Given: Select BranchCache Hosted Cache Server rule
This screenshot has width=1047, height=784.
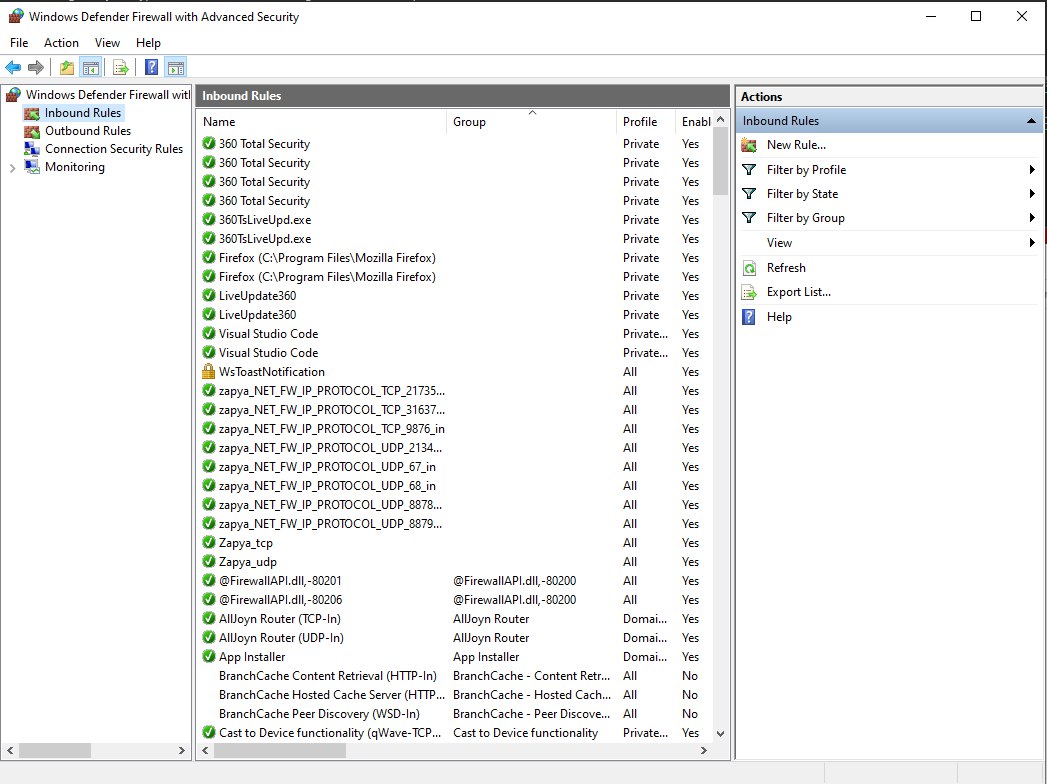Looking at the screenshot, I should click(x=331, y=695).
